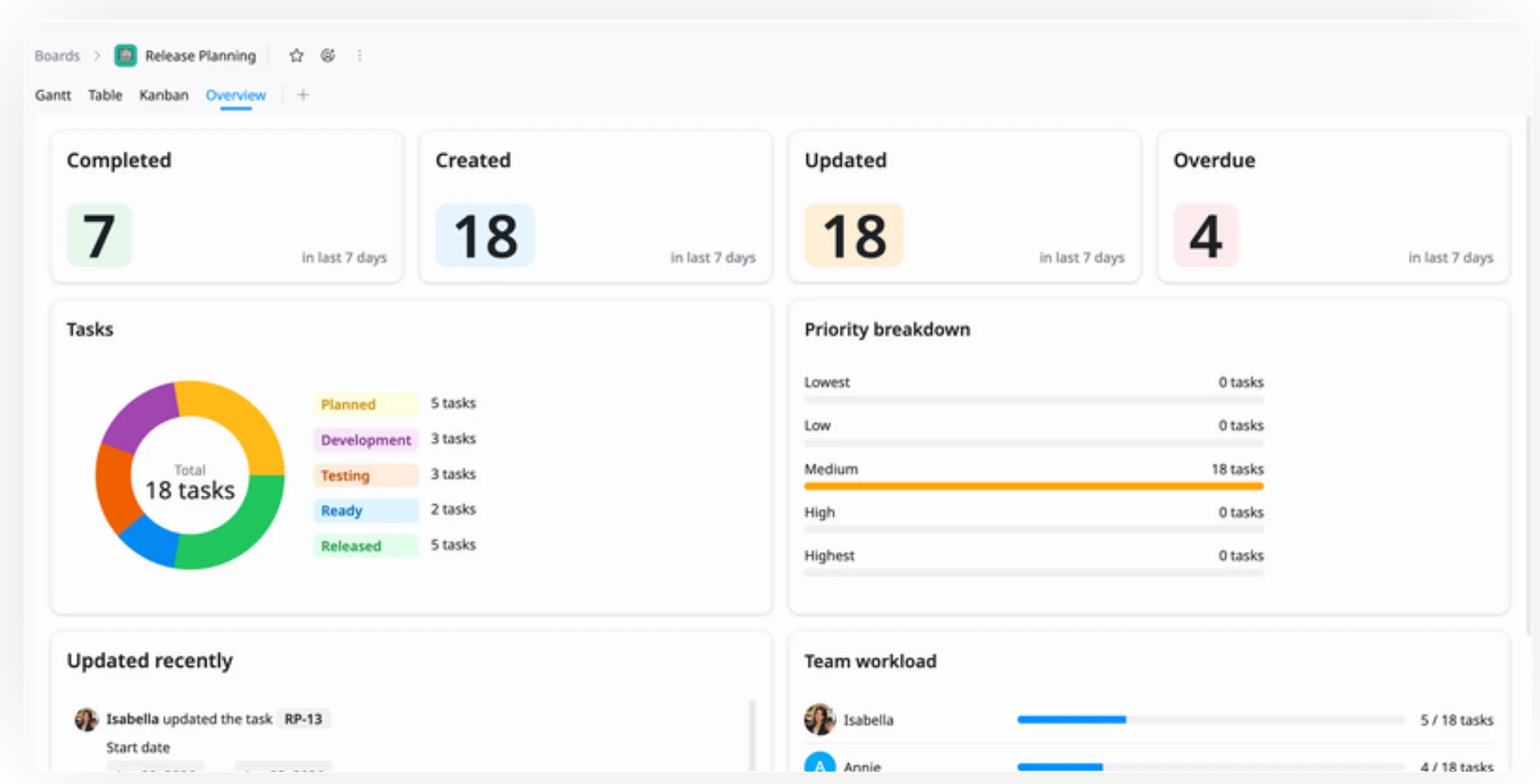Go to Boards breadcrumb
This screenshot has width=1540, height=784.
[58, 56]
